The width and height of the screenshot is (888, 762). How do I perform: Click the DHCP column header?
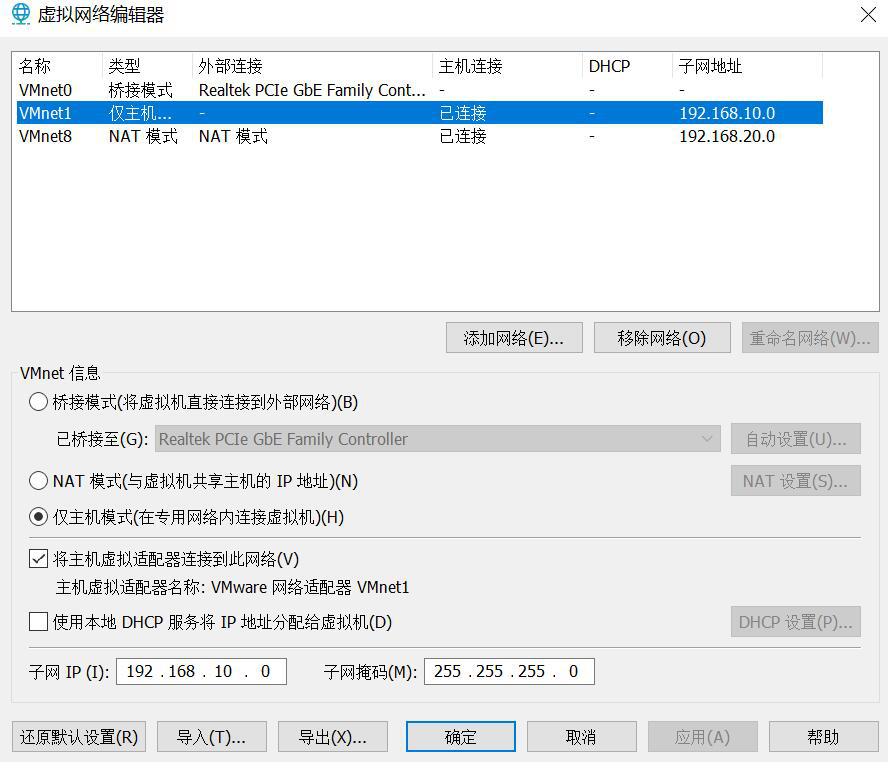(627, 66)
